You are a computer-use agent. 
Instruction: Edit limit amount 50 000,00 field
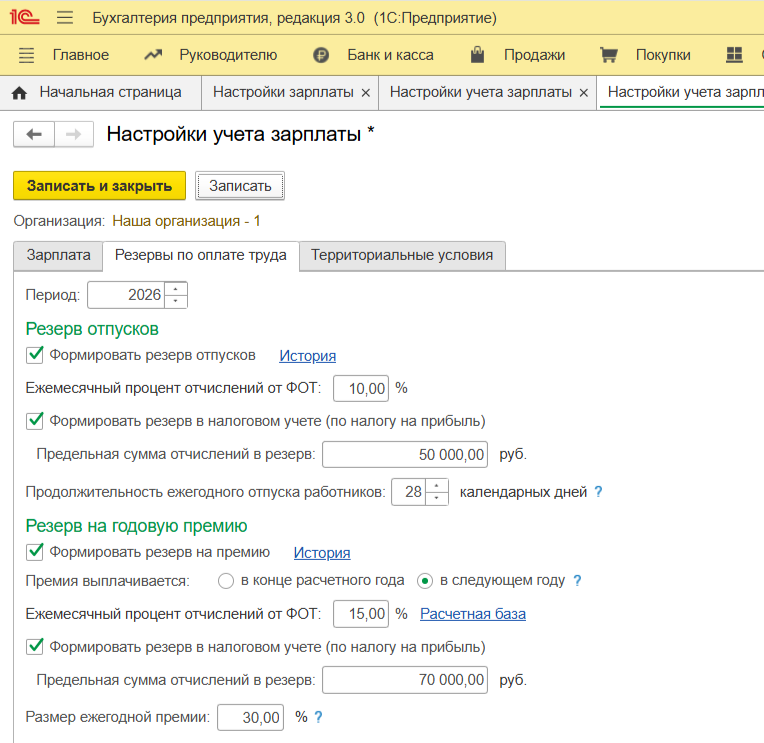click(x=405, y=455)
